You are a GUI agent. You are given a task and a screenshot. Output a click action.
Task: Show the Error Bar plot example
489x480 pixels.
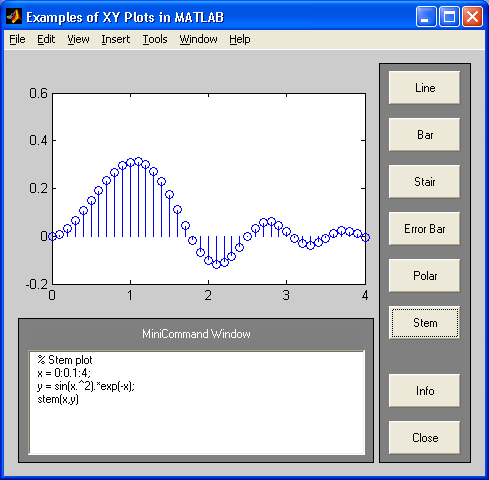click(x=425, y=229)
